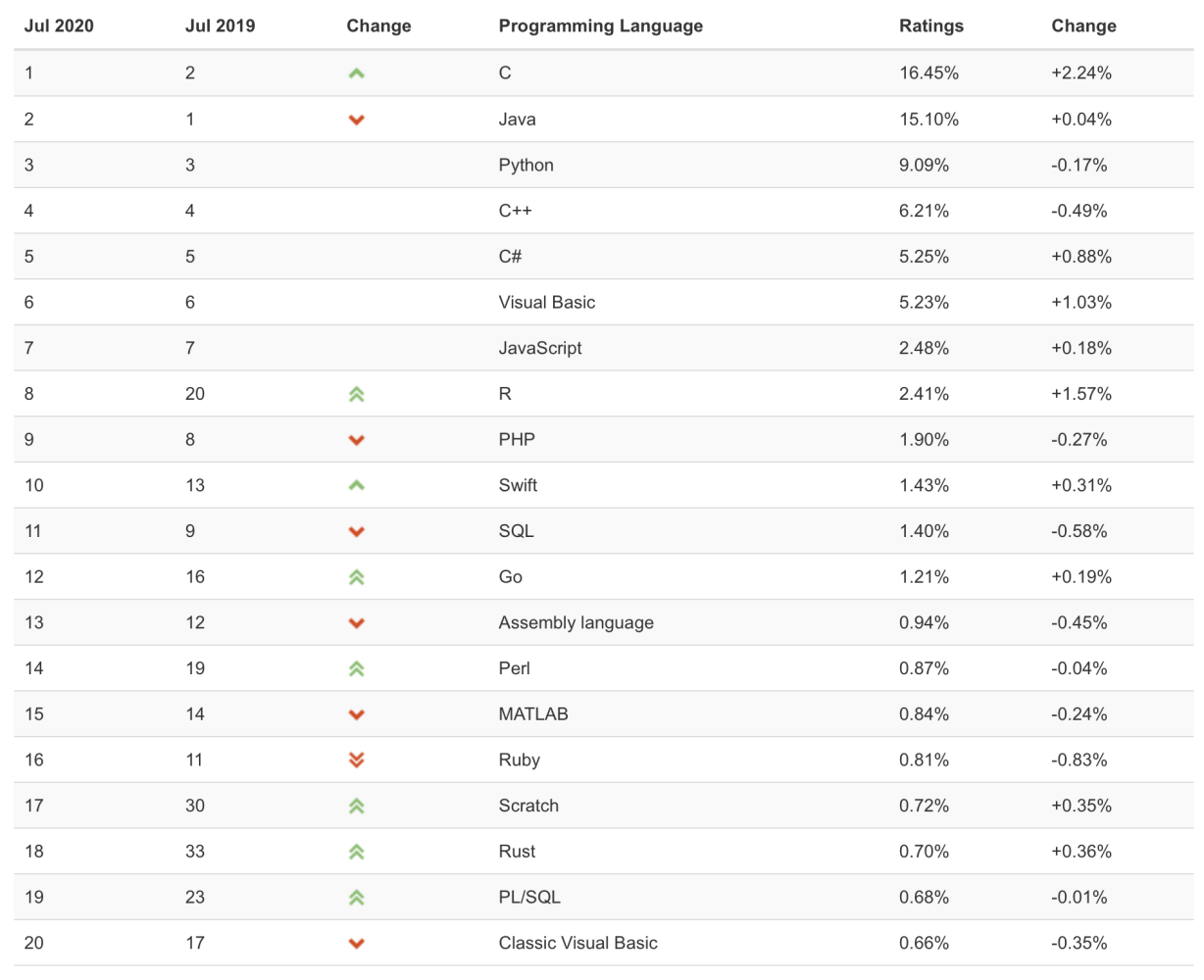Click the 16.45% rating for C
The height and width of the screenshot is (980, 1204).
pos(928,73)
